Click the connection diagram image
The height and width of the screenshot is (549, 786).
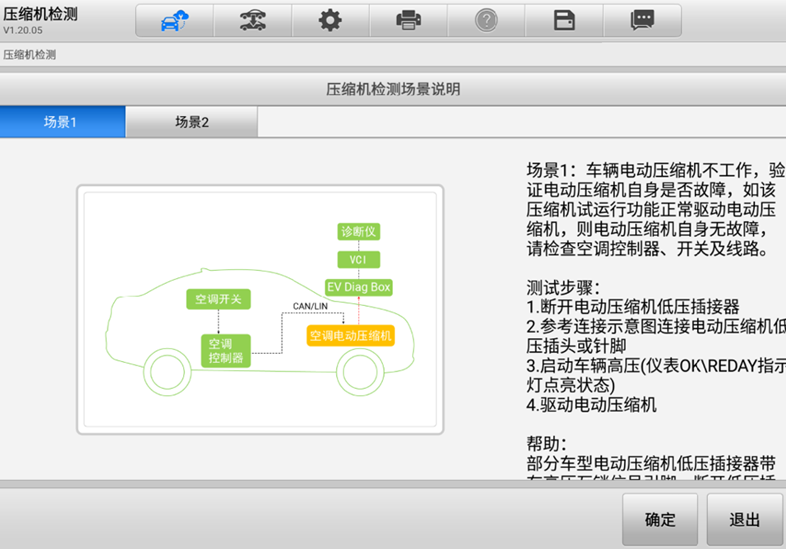(260, 309)
